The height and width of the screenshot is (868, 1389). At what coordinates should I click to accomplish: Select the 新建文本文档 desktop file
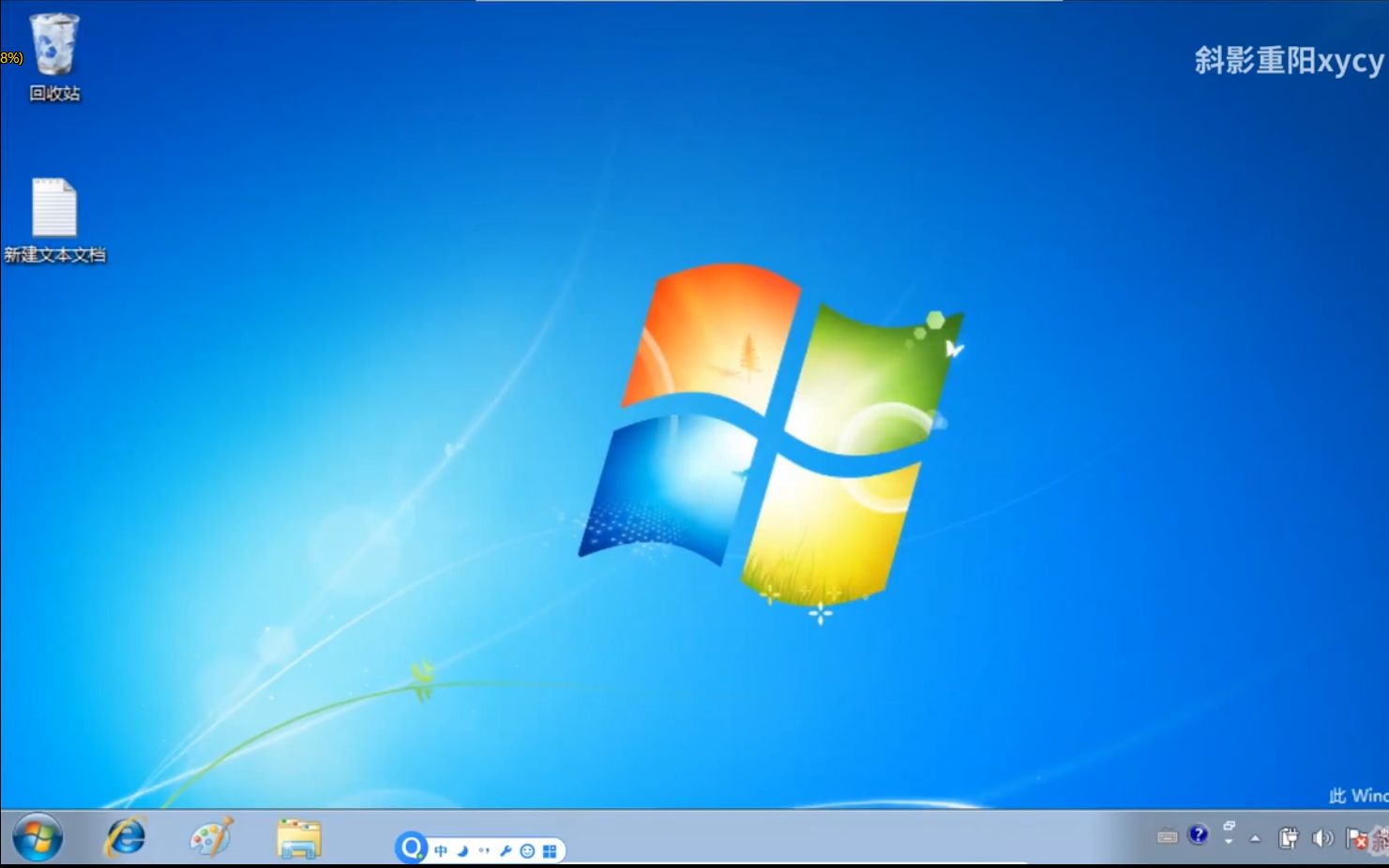coord(54,211)
